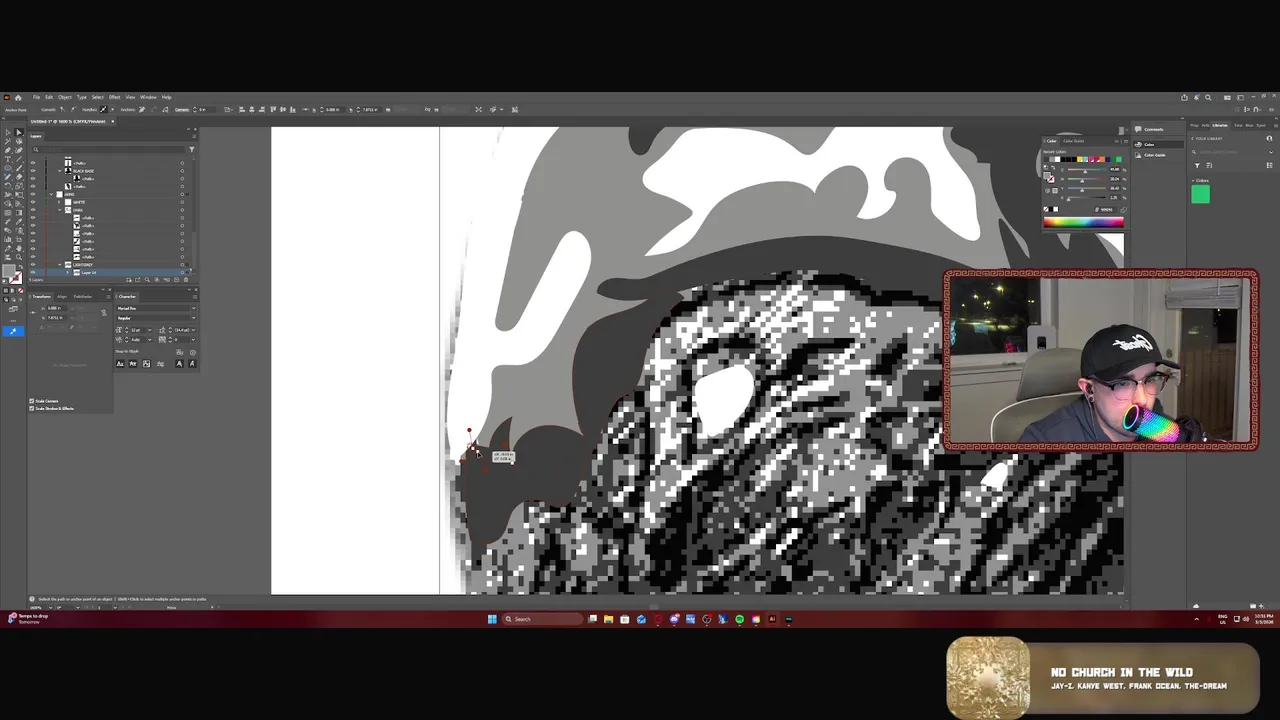1280x720 pixels.
Task: Open the Search icon in top bar
Action: click(x=1208, y=98)
